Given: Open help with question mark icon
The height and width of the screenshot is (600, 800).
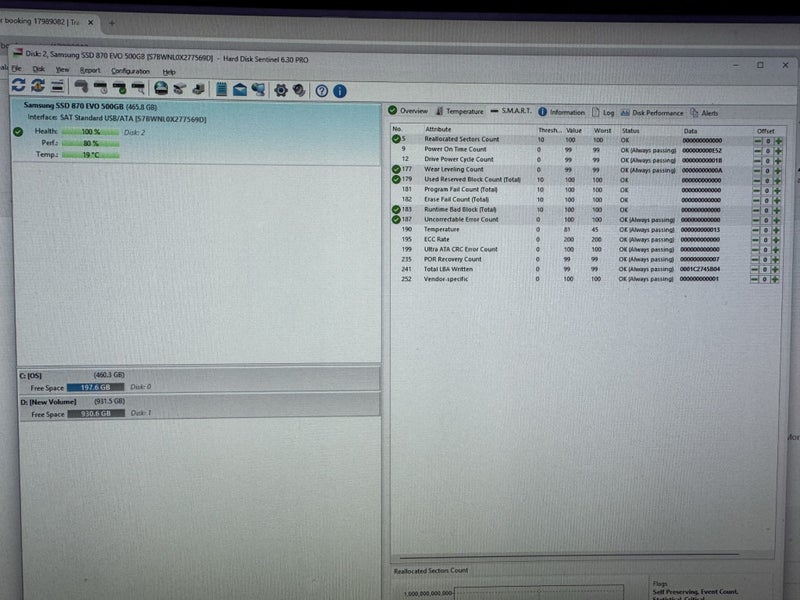Looking at the screenshot, I should [x=321, y=91].
